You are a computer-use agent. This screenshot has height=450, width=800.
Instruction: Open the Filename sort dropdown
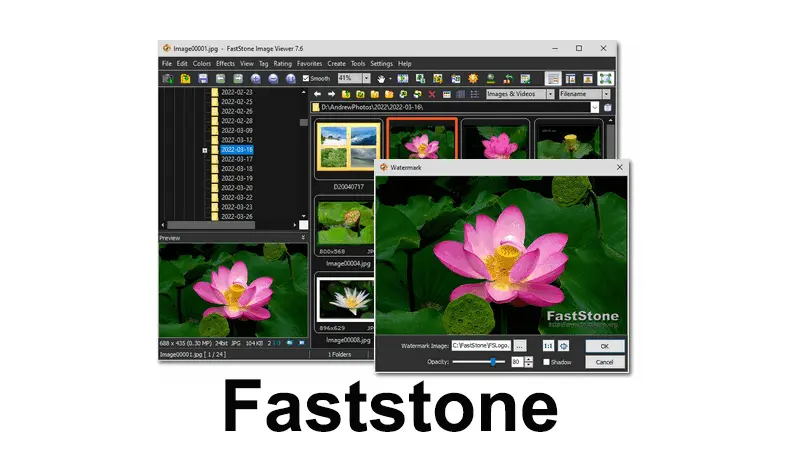tap(606, 94)
